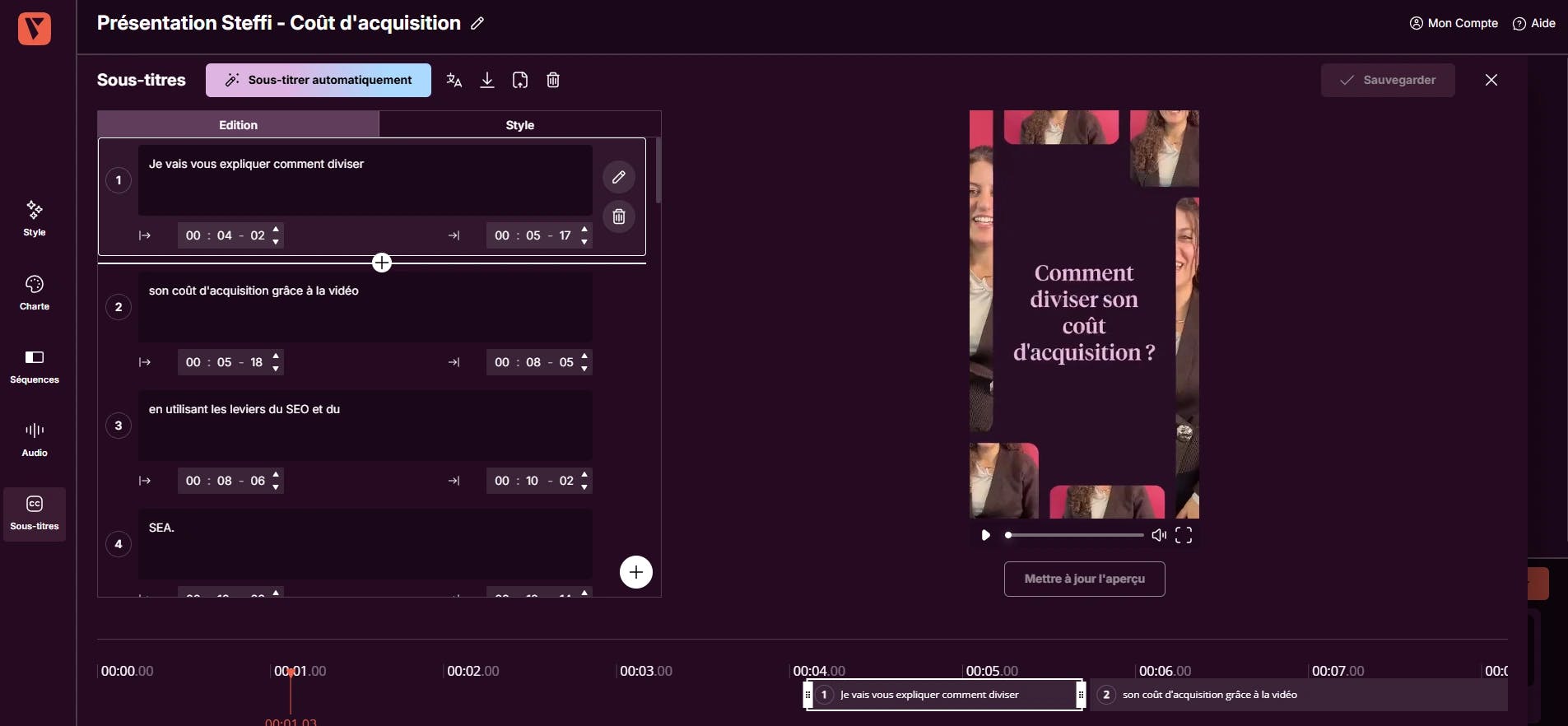Open the Charte sidebar panel
Screen dimensions: 1568x726
click(35, 293)
